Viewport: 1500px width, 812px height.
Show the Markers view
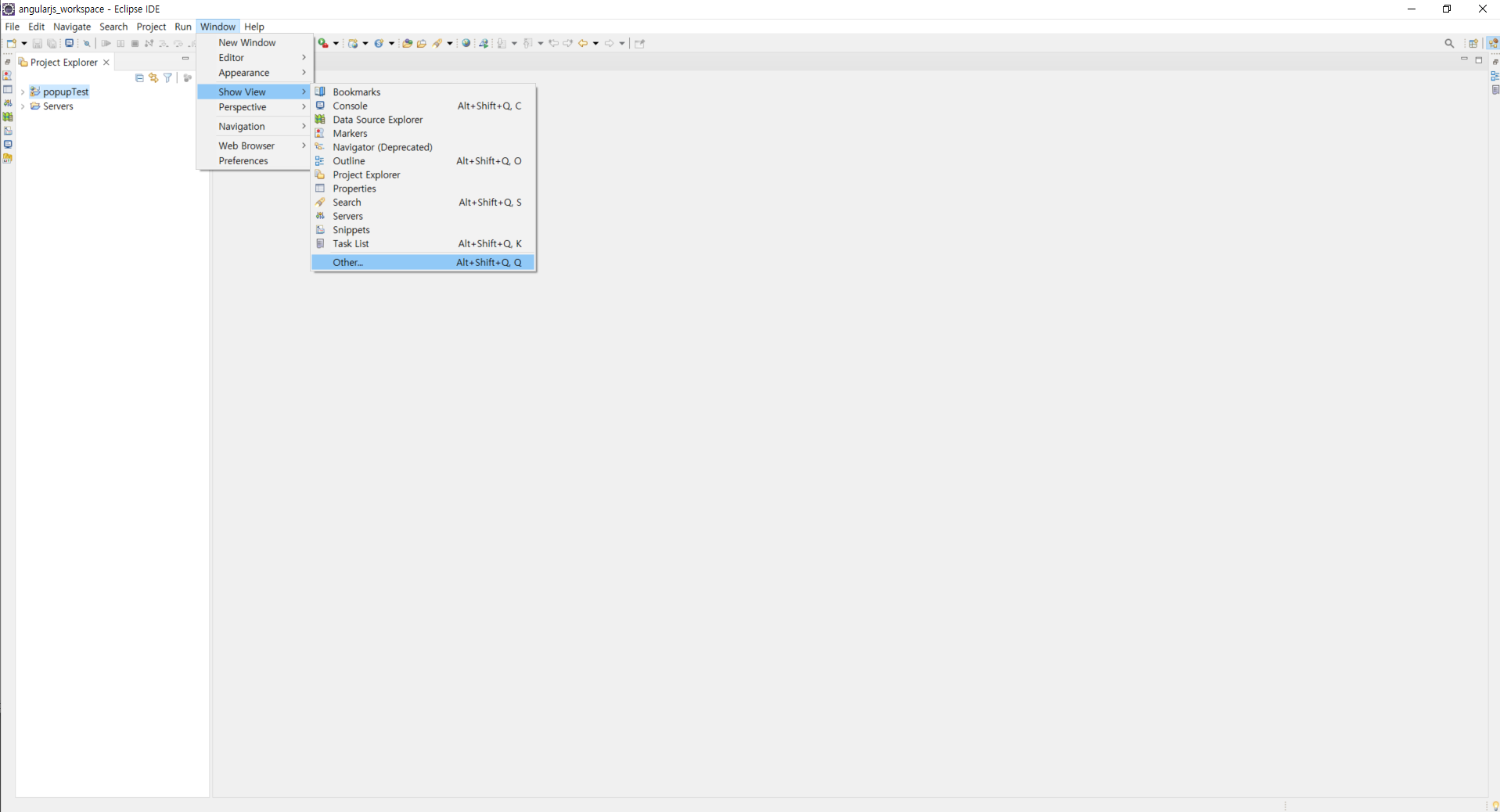tap(423, 134)
